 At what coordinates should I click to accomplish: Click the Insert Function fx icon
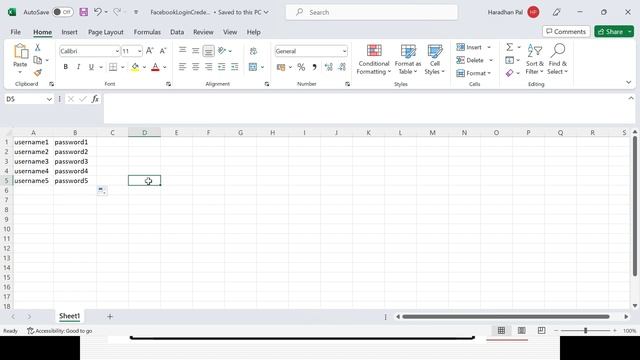pos(95,99)
